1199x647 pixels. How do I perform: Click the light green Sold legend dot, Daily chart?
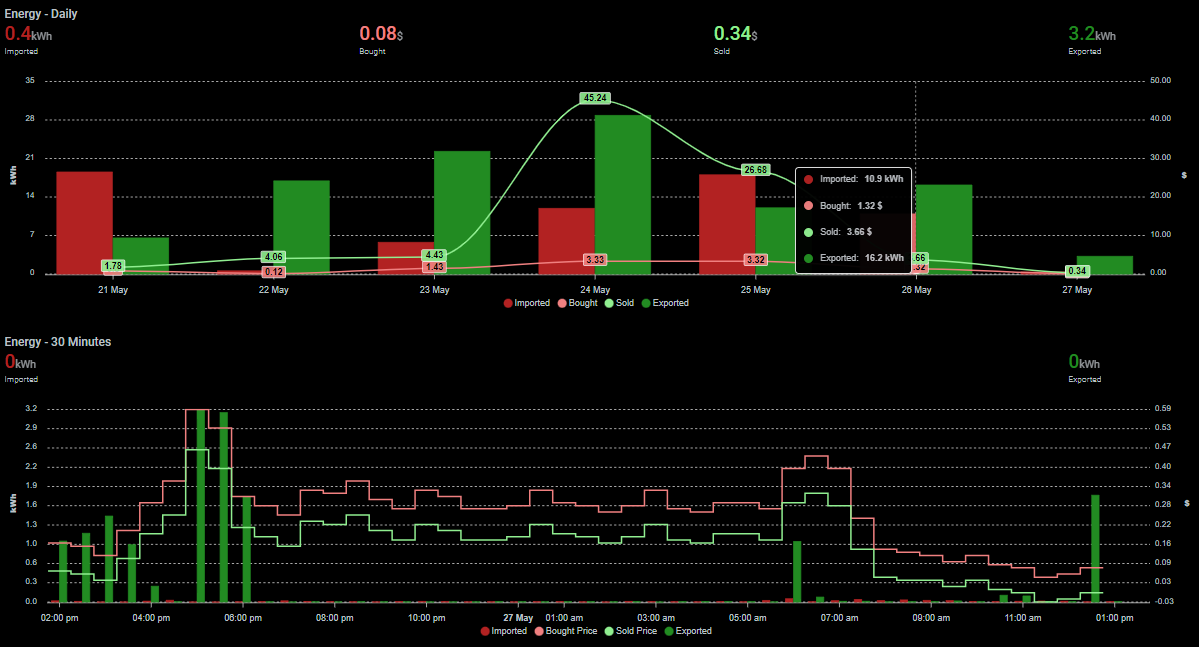tap(609, 302)
